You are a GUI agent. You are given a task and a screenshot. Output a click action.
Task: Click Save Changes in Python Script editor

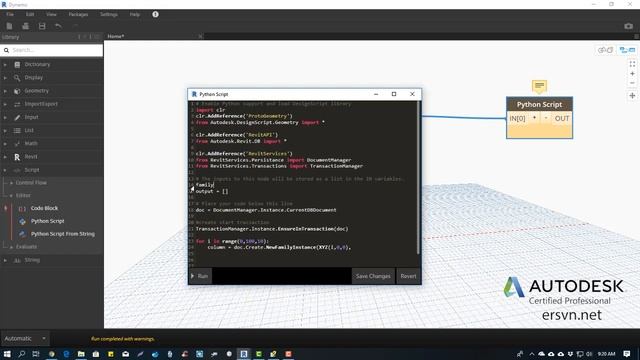373,276
